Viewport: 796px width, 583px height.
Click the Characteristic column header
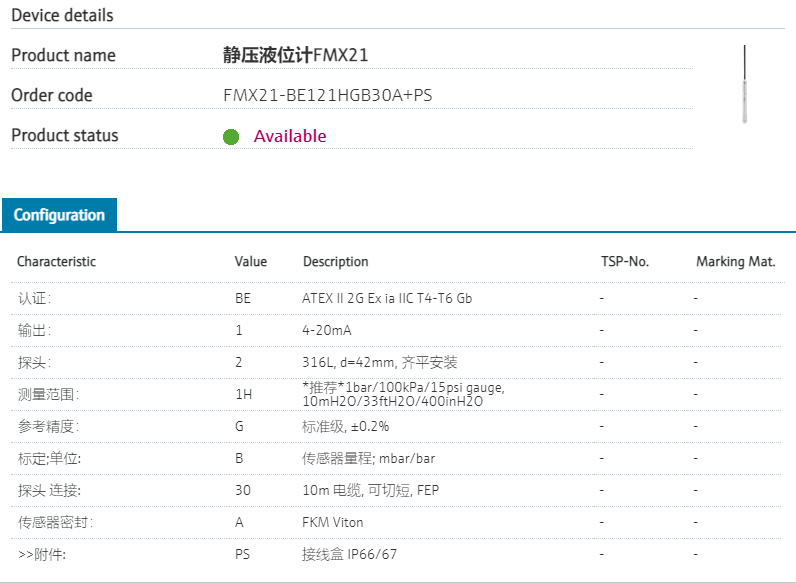[56, 262]
